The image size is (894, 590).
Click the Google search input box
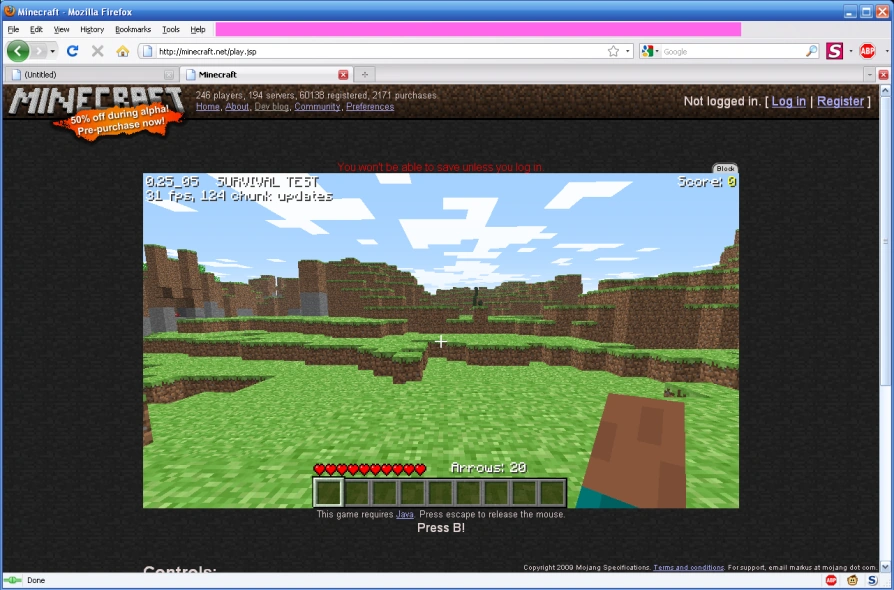click(732, 51)
